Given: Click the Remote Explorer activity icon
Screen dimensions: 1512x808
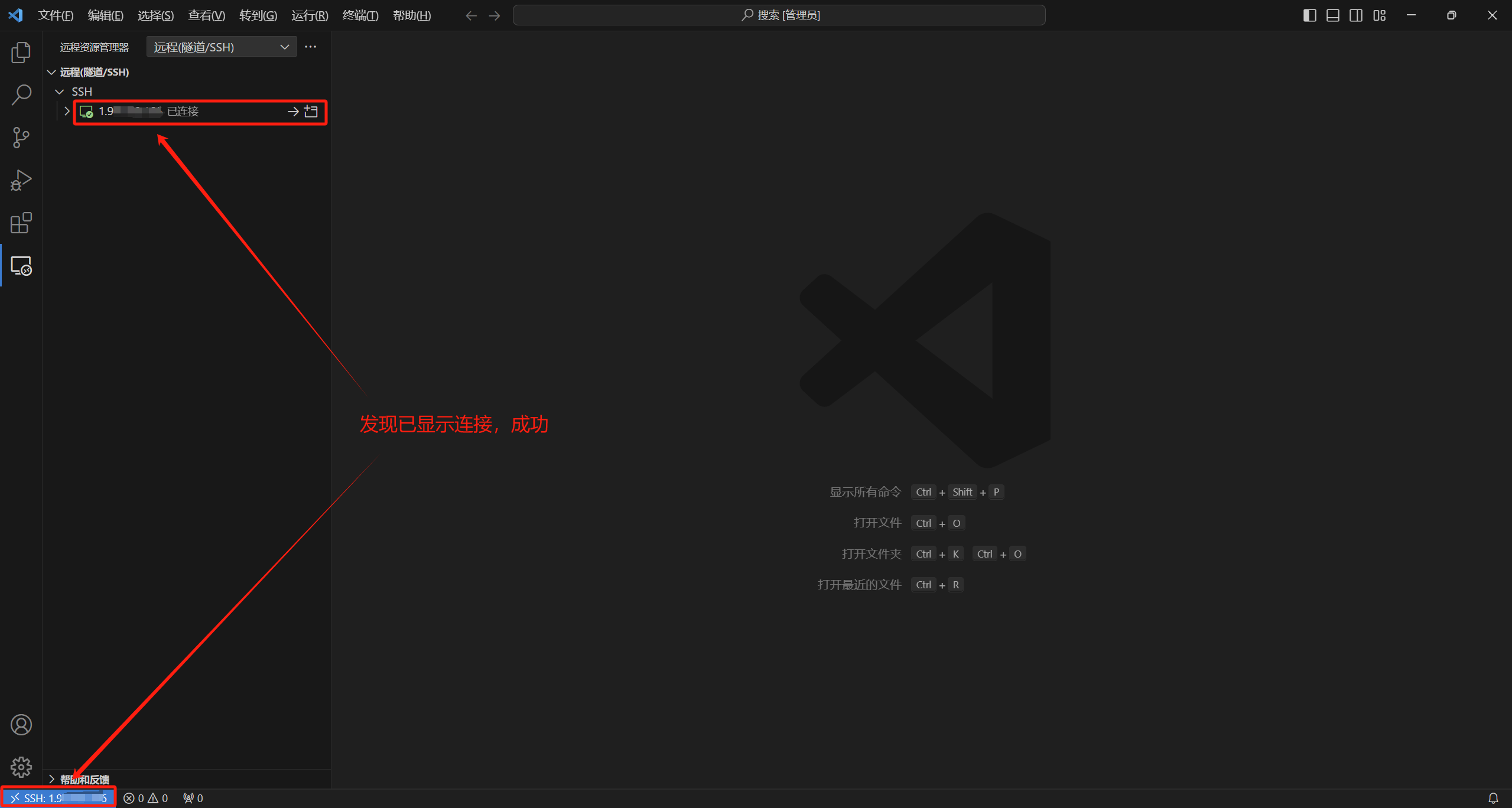Looking at the screenshot, I should click(21, 266).
